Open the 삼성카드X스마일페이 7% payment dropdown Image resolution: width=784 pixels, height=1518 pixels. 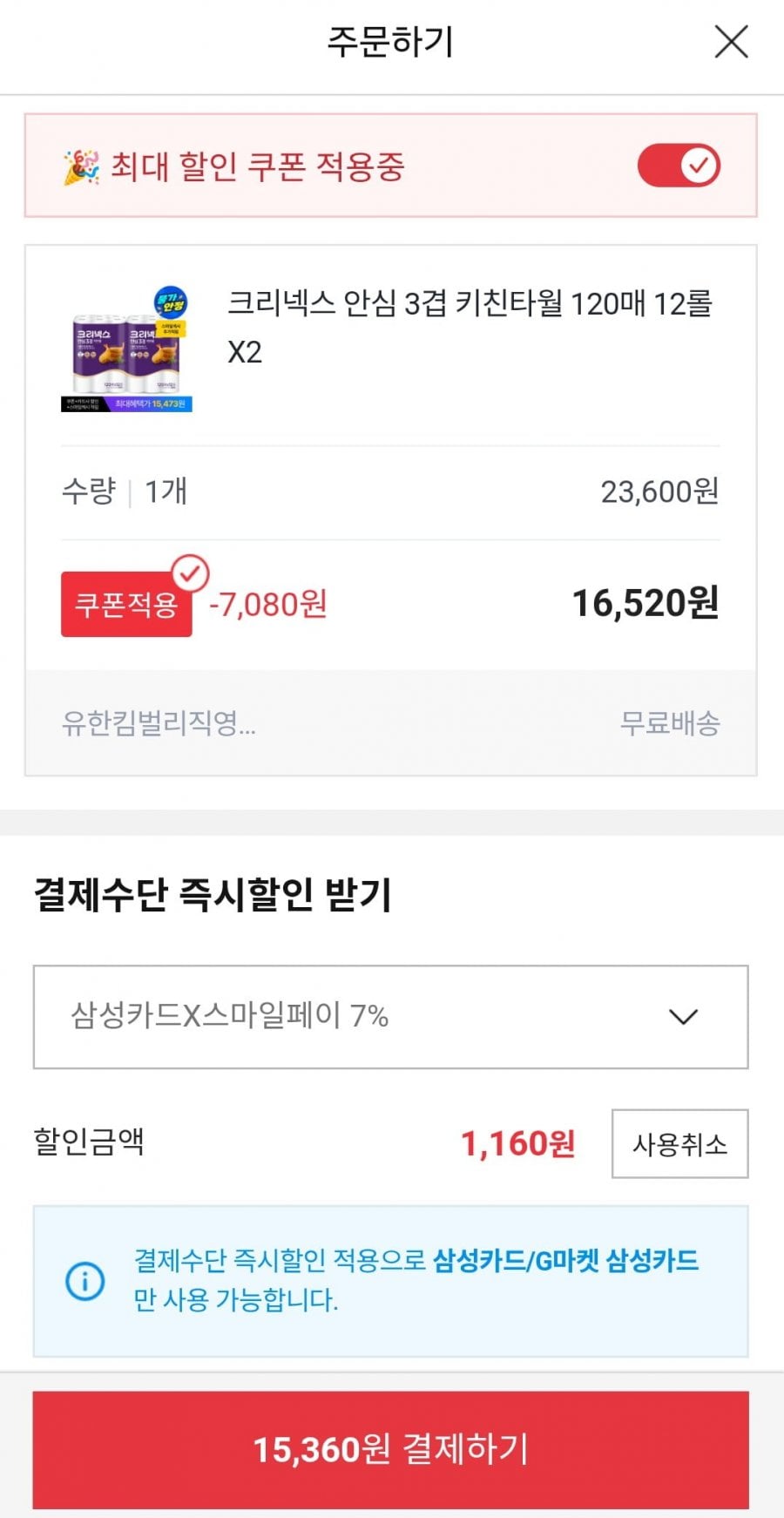click(389, 1016)
